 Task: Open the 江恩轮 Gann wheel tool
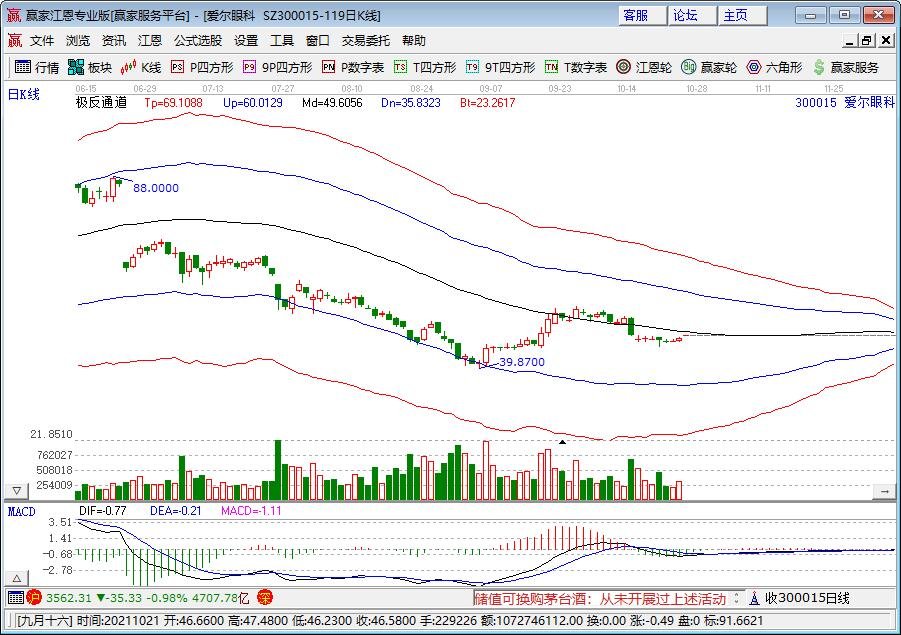[643, 67]
